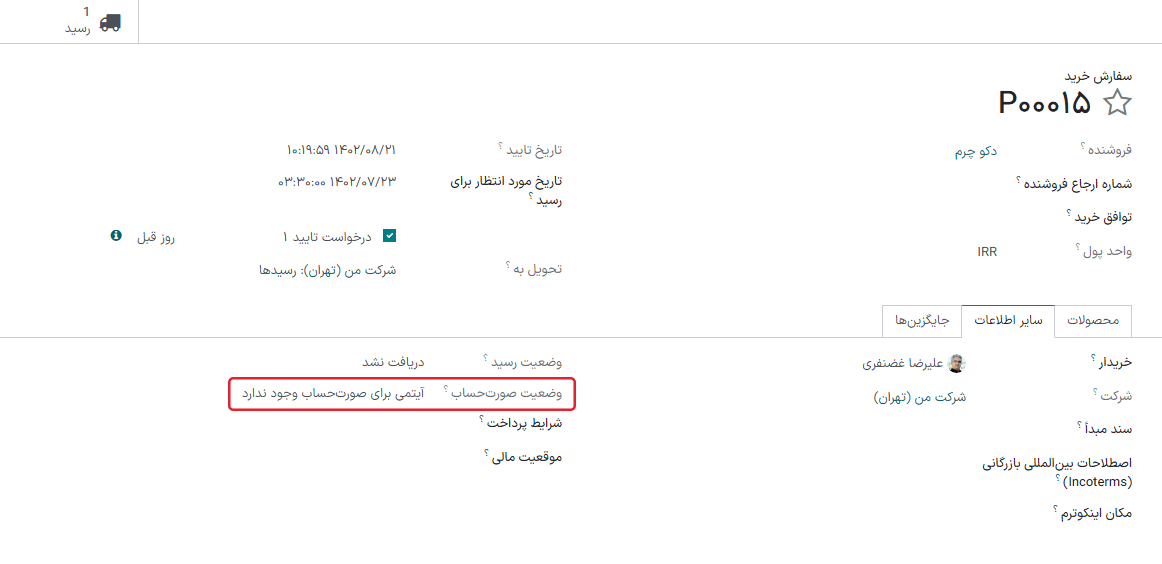This screenshot has width=1162, height=564.
Task: Click help mark next to خریدار label
Action: tap(1092, 359)
